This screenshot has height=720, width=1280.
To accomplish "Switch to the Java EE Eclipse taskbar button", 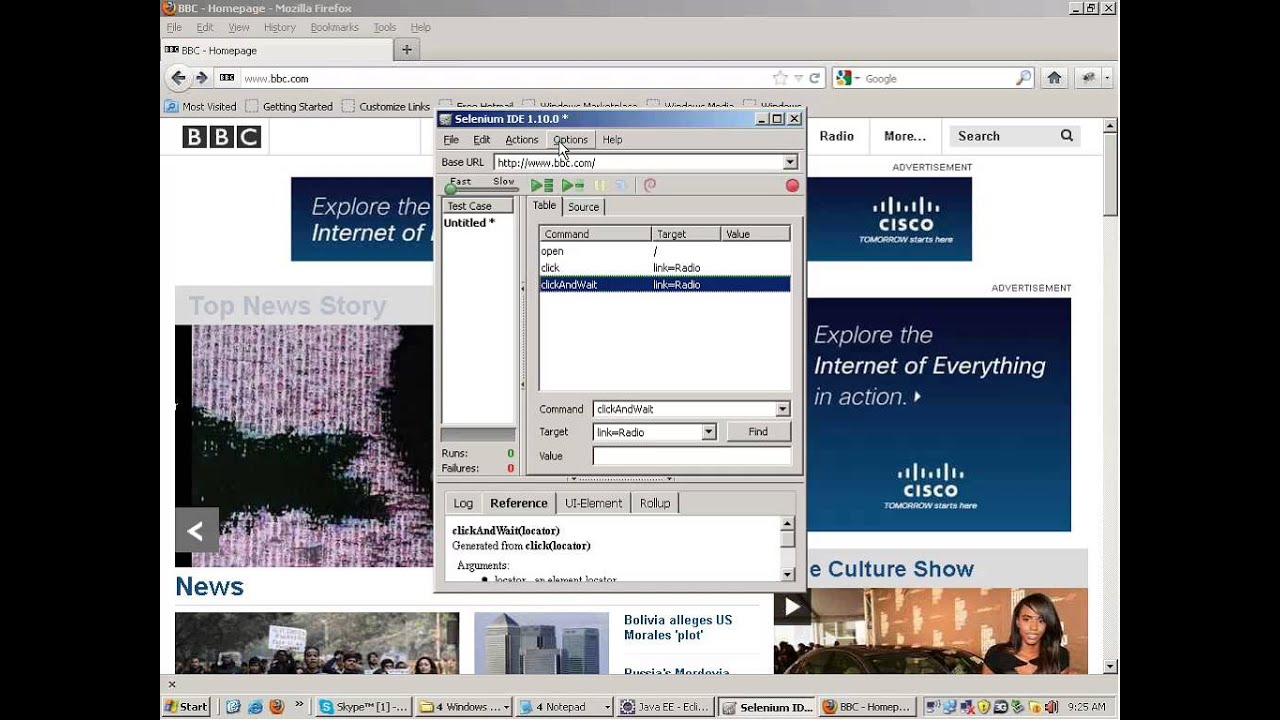I will (x=666, y=706).
